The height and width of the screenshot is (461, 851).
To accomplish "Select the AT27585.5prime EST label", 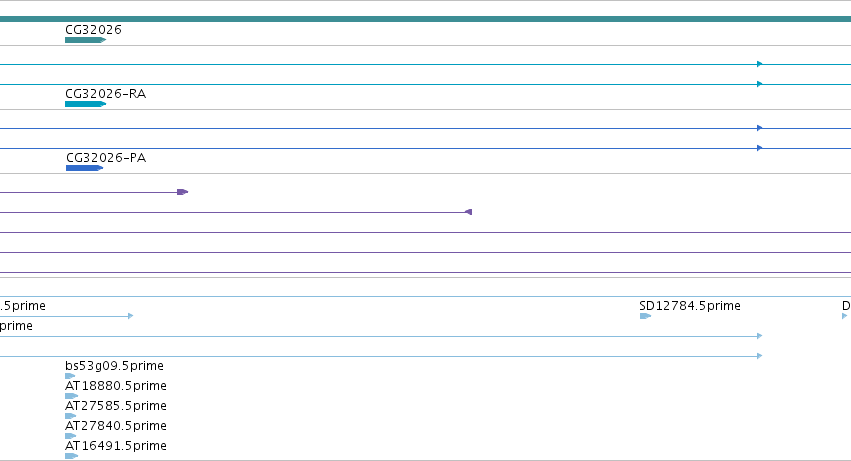I will (x=116, y=406).
